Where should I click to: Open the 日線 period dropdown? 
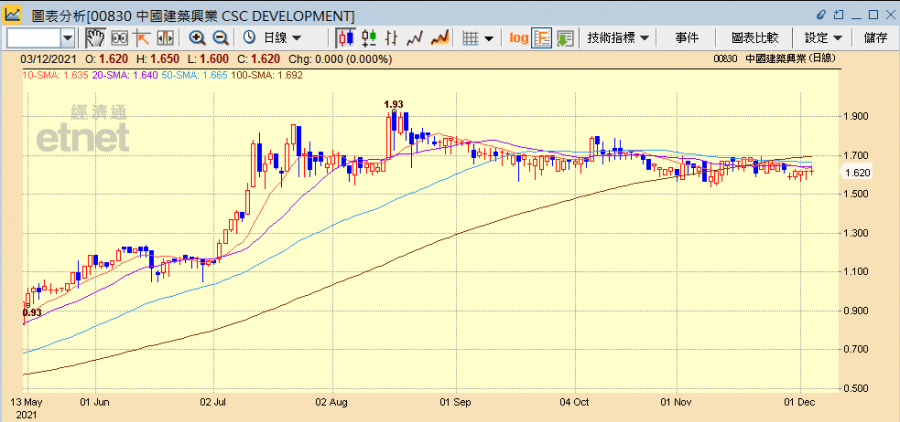278,38
